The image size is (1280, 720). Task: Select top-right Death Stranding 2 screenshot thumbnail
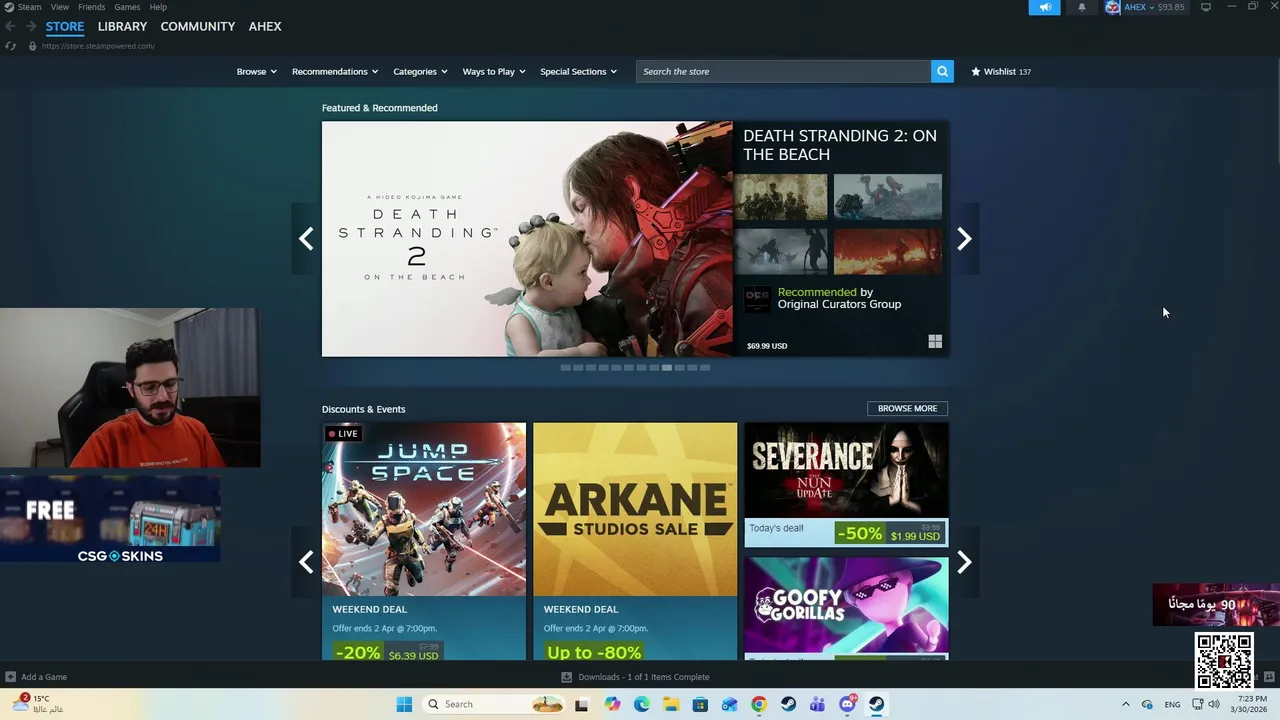click(x=888, y=197)
